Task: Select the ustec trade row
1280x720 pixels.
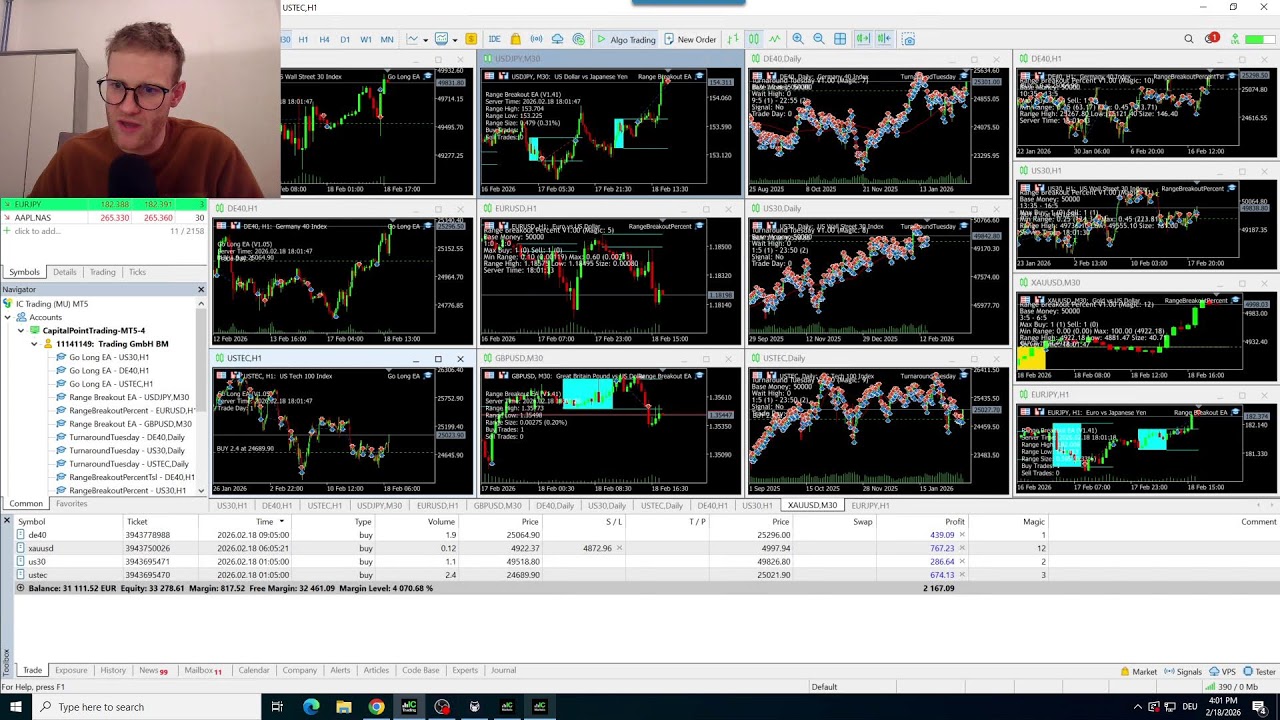Action: pos(640,575)
